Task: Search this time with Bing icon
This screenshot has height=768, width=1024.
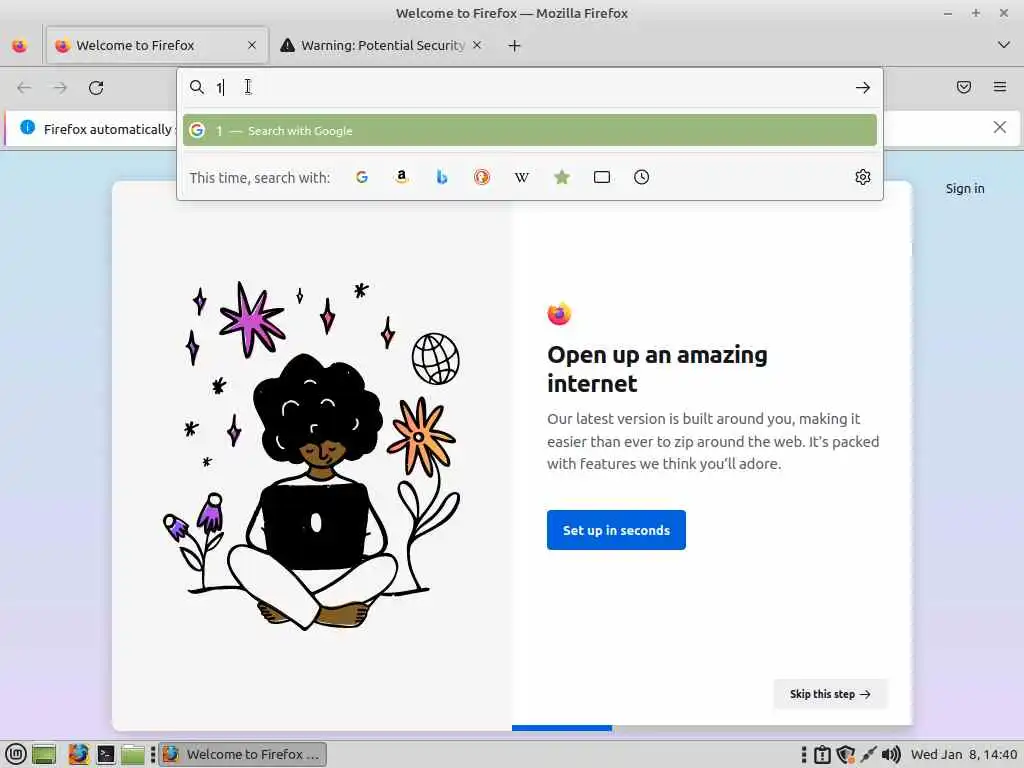Action: 442,177
